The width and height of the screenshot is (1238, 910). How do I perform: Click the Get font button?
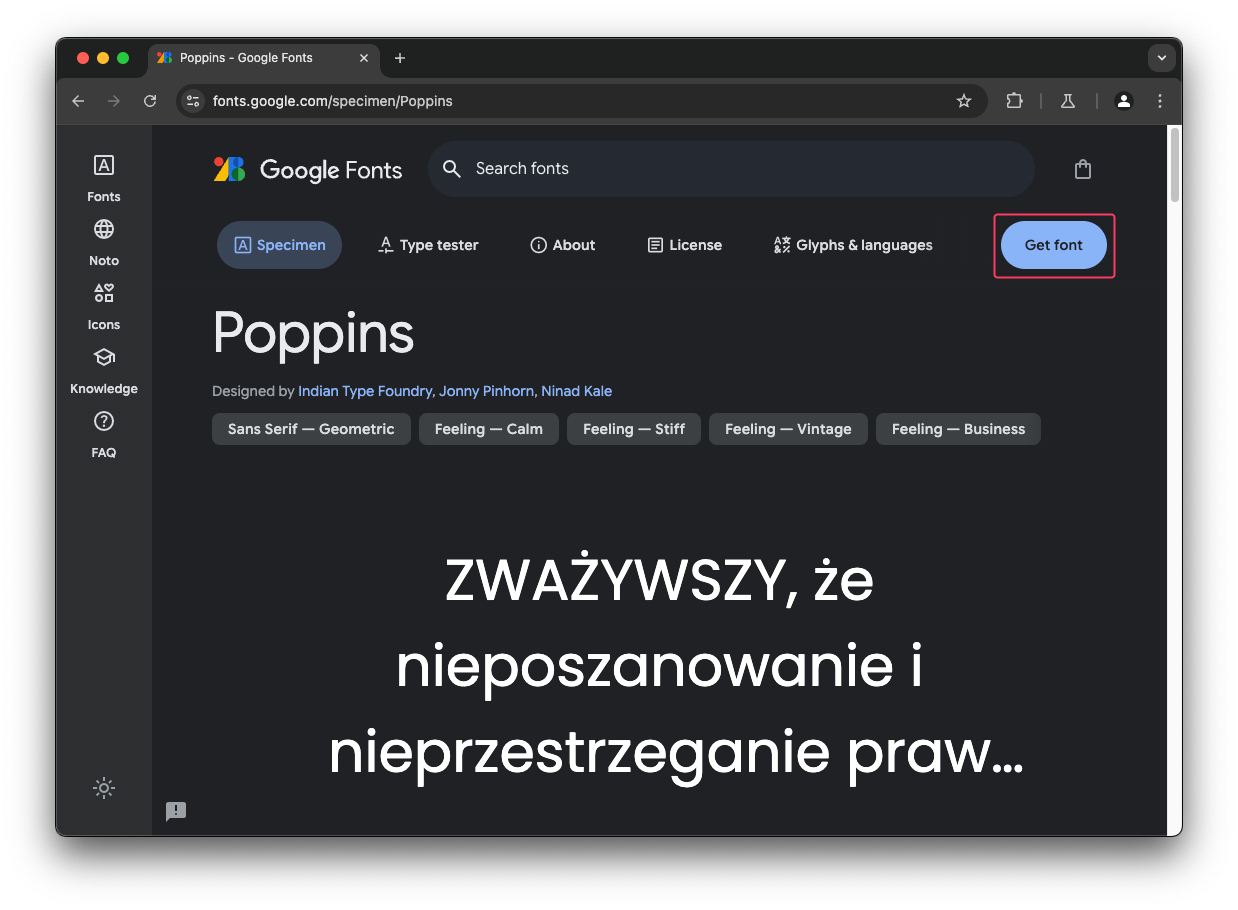[1052, 245]
